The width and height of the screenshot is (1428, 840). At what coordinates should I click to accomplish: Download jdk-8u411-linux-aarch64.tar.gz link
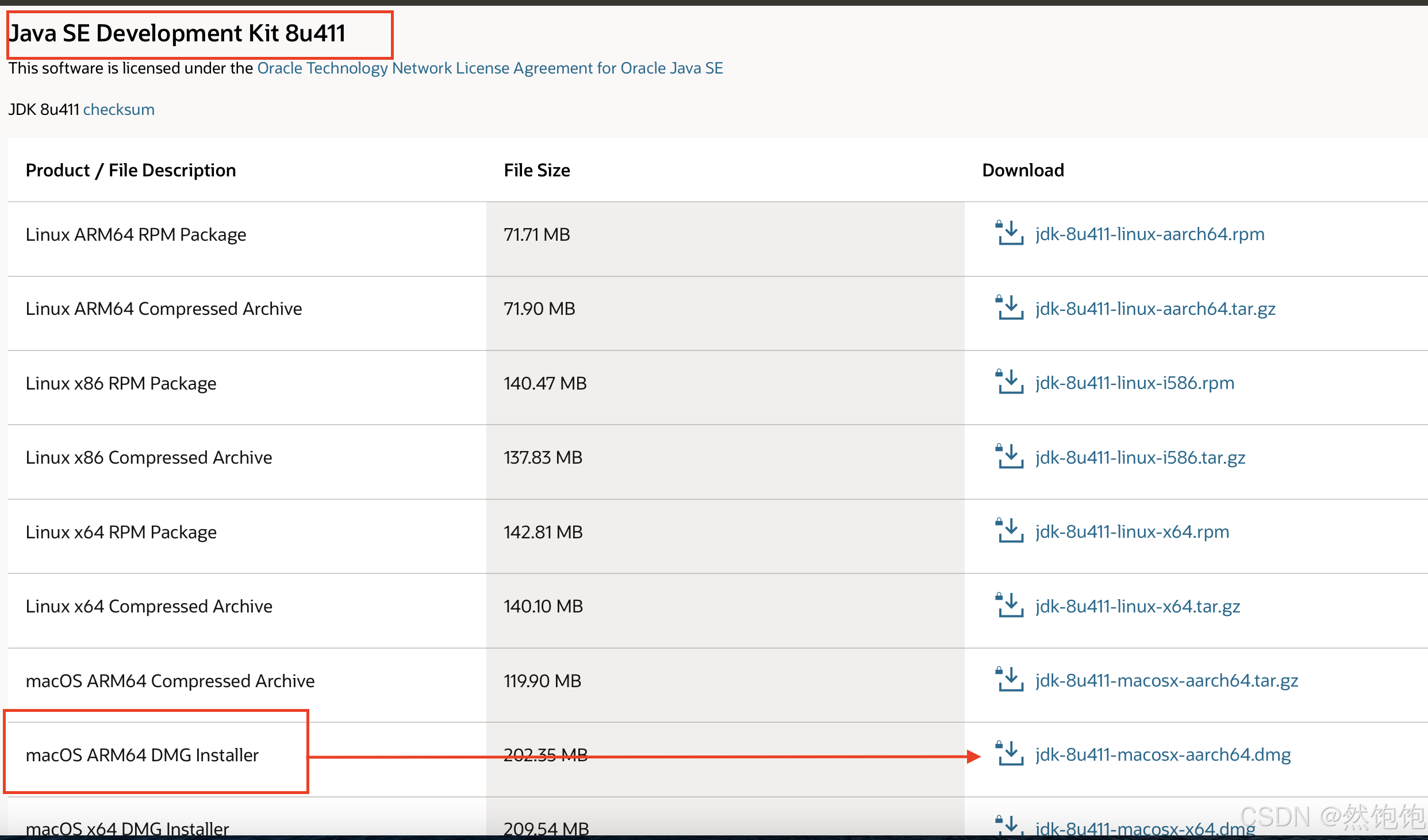[1156, 309]
